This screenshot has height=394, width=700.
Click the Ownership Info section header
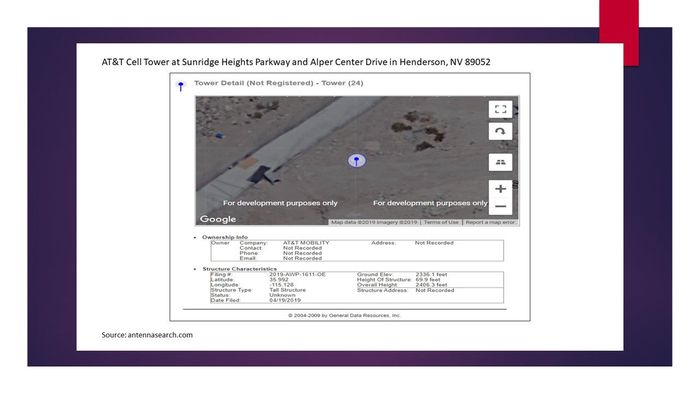tap(225, 237)
